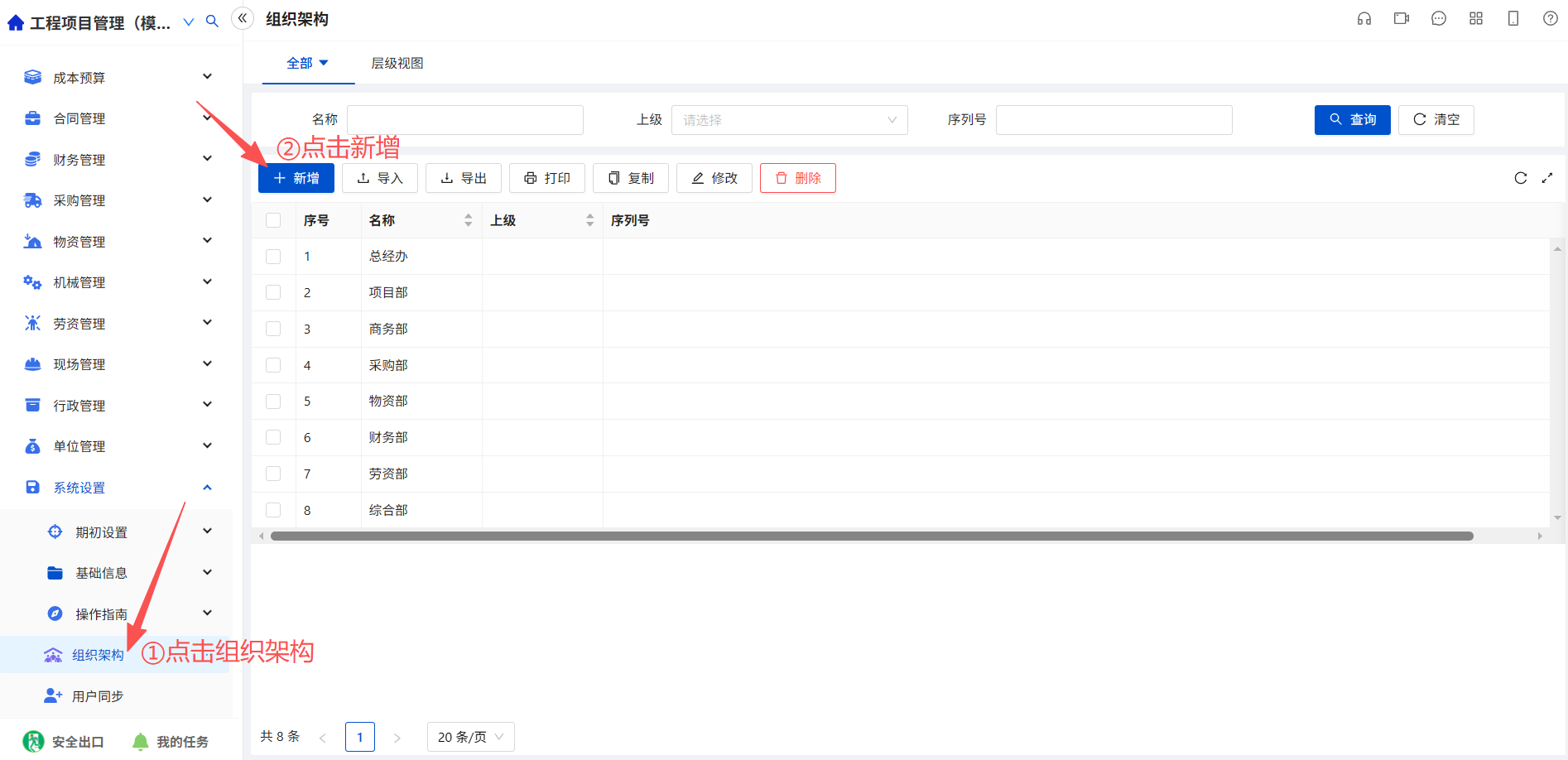Click the sidebar search magnifier icon
Screen dimensions: 1568x760
point(212,22)
